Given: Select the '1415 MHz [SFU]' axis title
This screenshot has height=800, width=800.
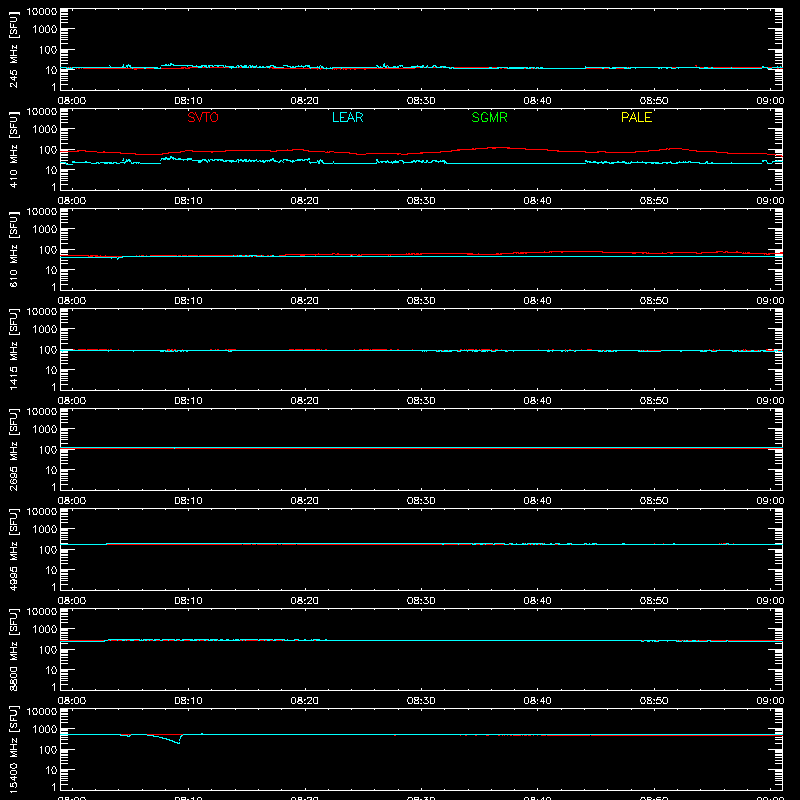Looking at the screenshot, I should [x=13, y=349].
